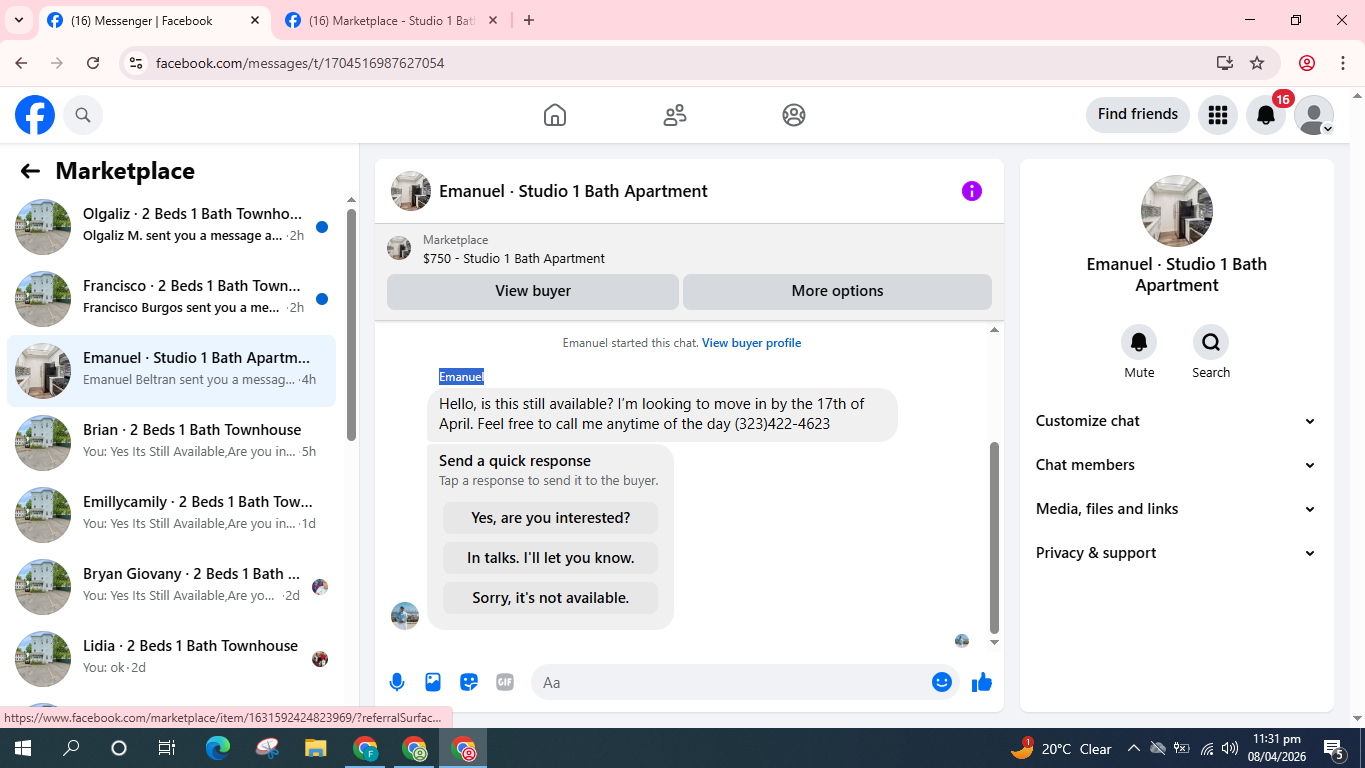Viewport: 1365px width, 768px height.
Task: Expand Chat members section
Action: pos(1176,465)
